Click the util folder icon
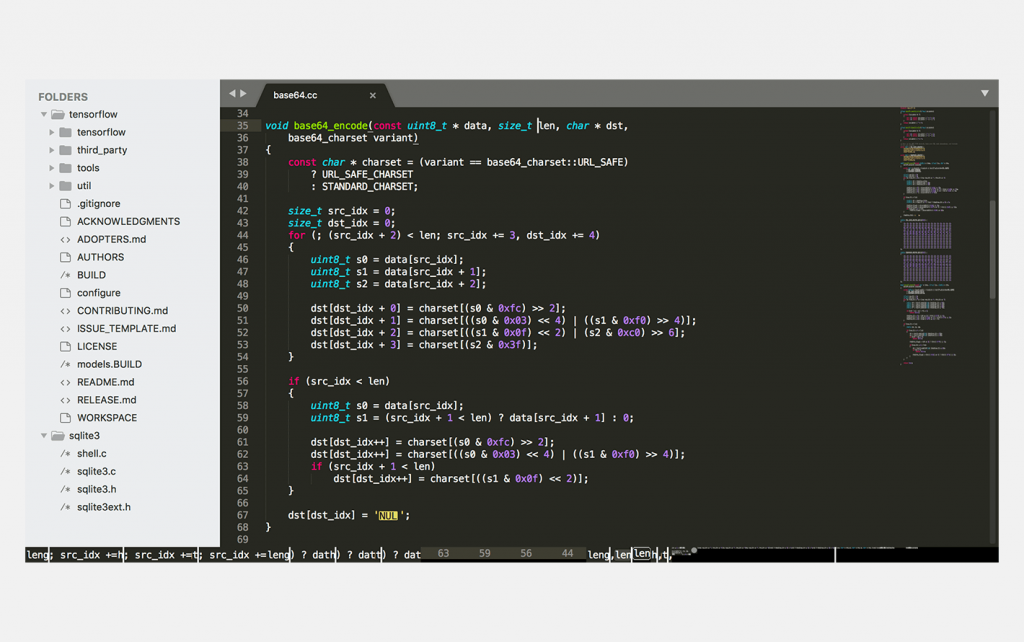Screen dimensions: 1024x642 [x=65, y=185]
